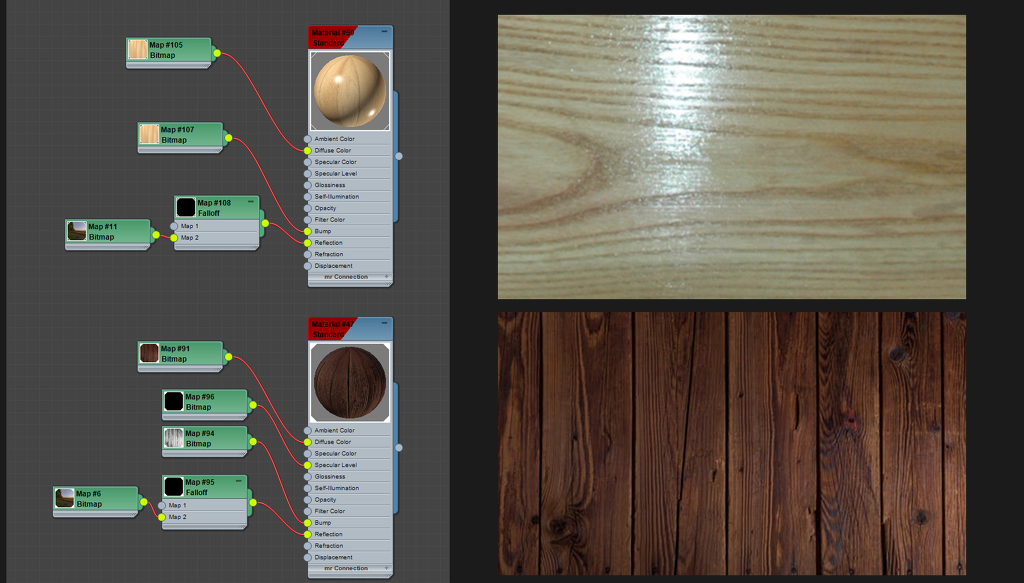The image size is (1024, 583).
Task: Click the Material #47 node output socket
Action: pyautogui.click(x=399, y=448)
